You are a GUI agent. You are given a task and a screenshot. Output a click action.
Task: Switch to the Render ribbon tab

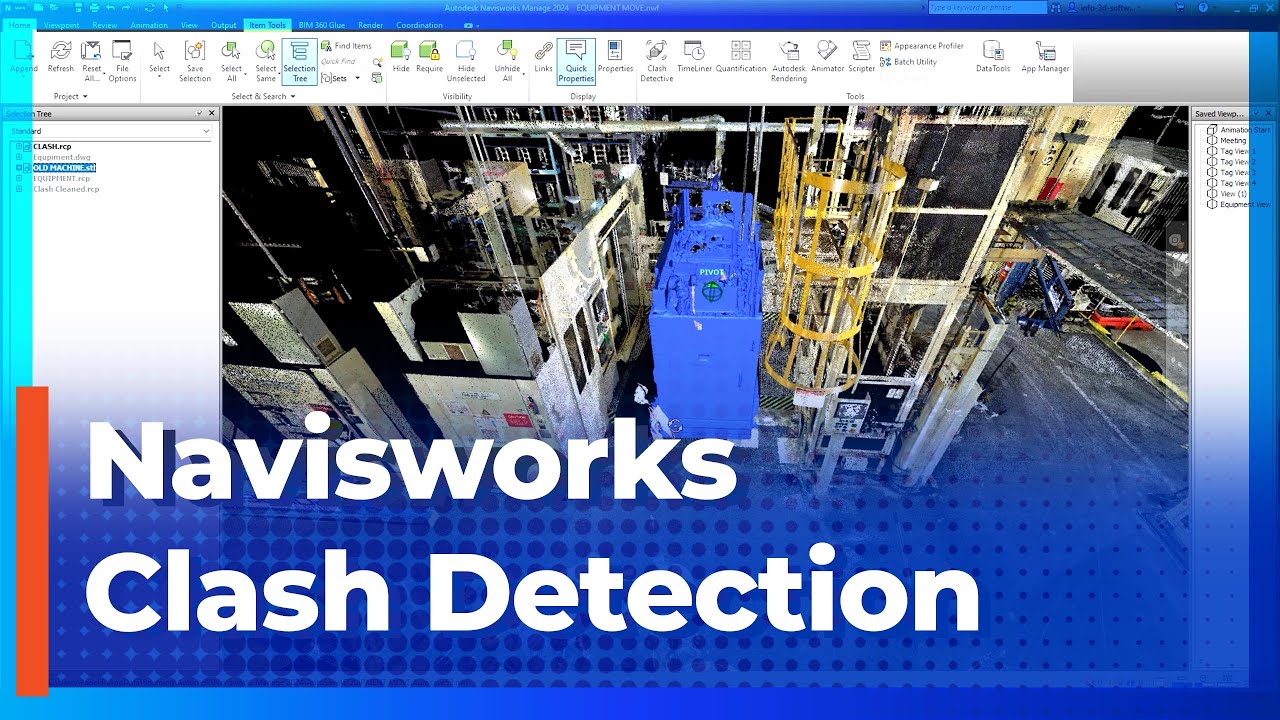[371, 25]
